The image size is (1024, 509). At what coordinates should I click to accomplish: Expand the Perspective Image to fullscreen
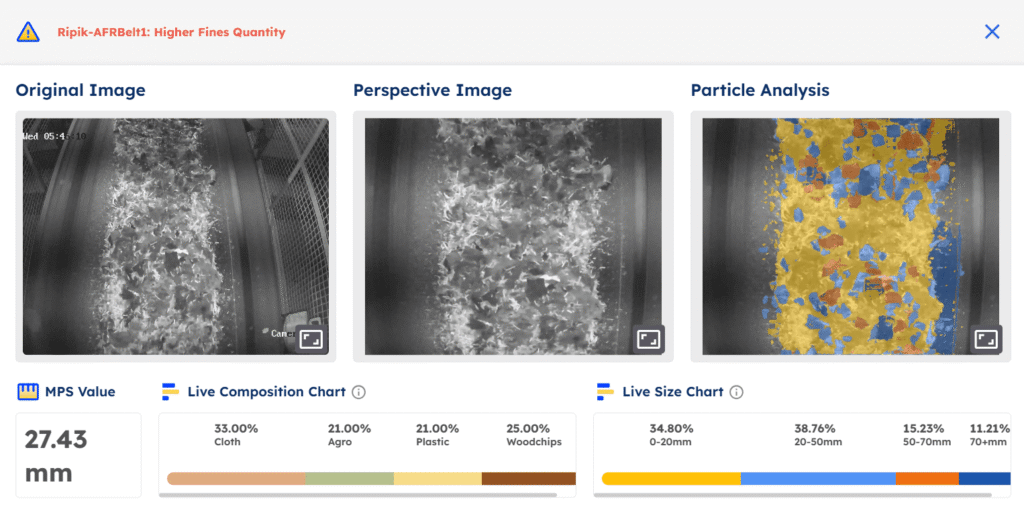(648, 339)
